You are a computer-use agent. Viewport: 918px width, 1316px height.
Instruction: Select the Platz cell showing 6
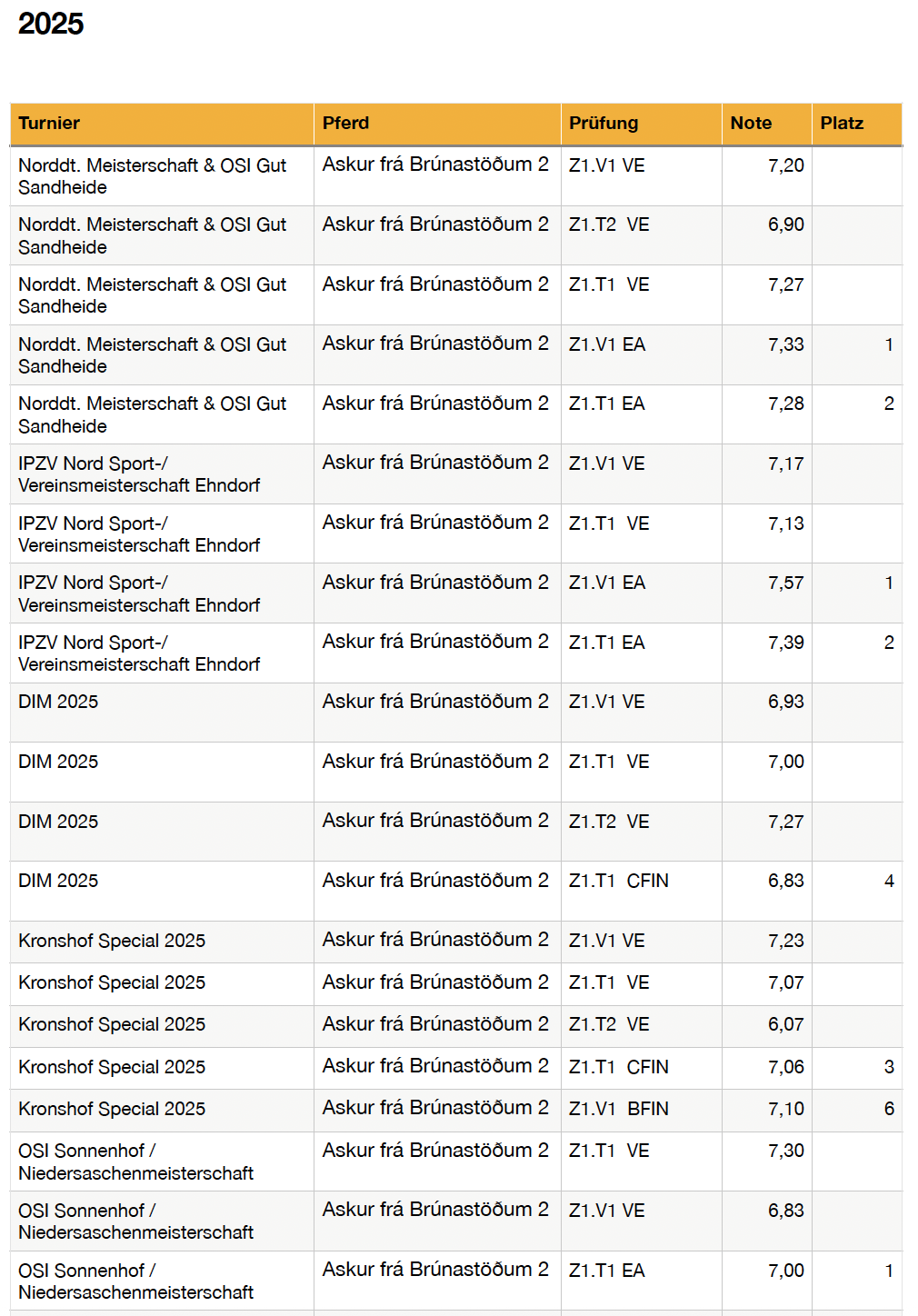click(888, 1109)
